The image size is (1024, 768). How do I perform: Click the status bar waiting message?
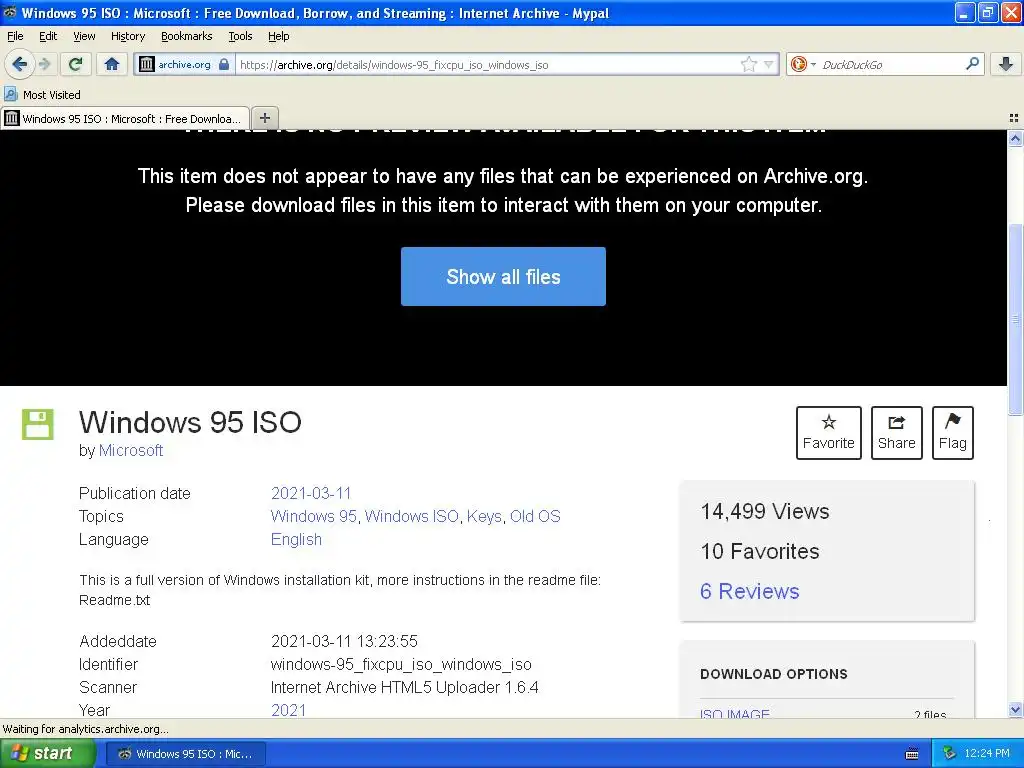point(85,729)
